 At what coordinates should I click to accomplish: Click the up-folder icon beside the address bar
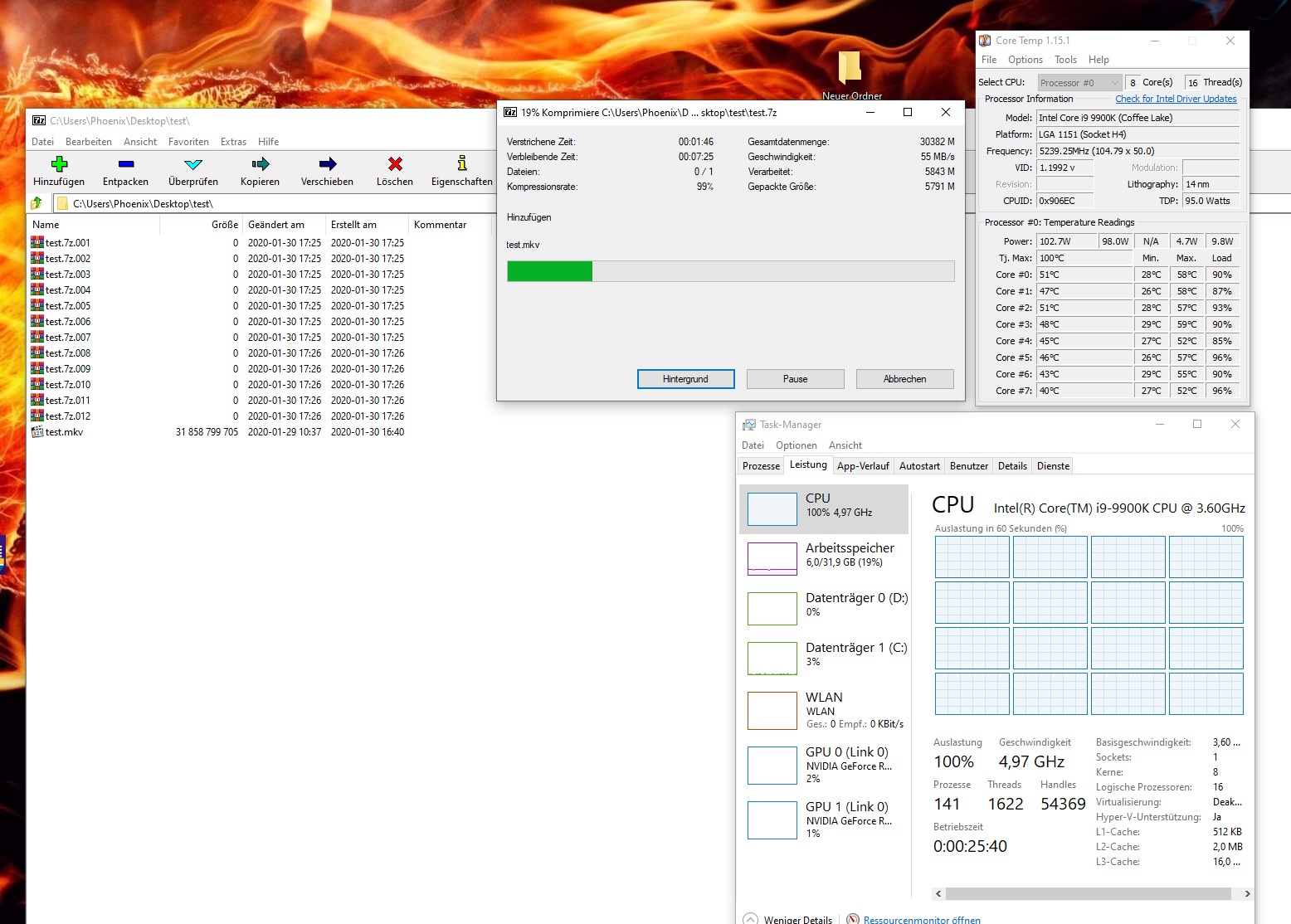[37, 203]
